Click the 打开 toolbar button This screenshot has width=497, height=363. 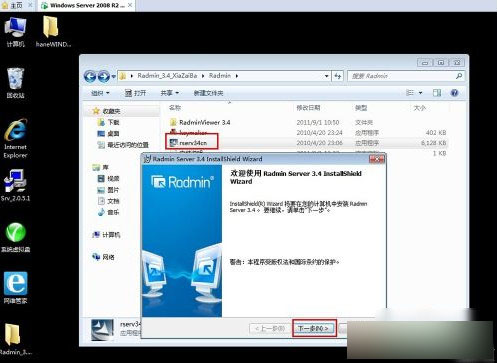click(x=135, y=93)
